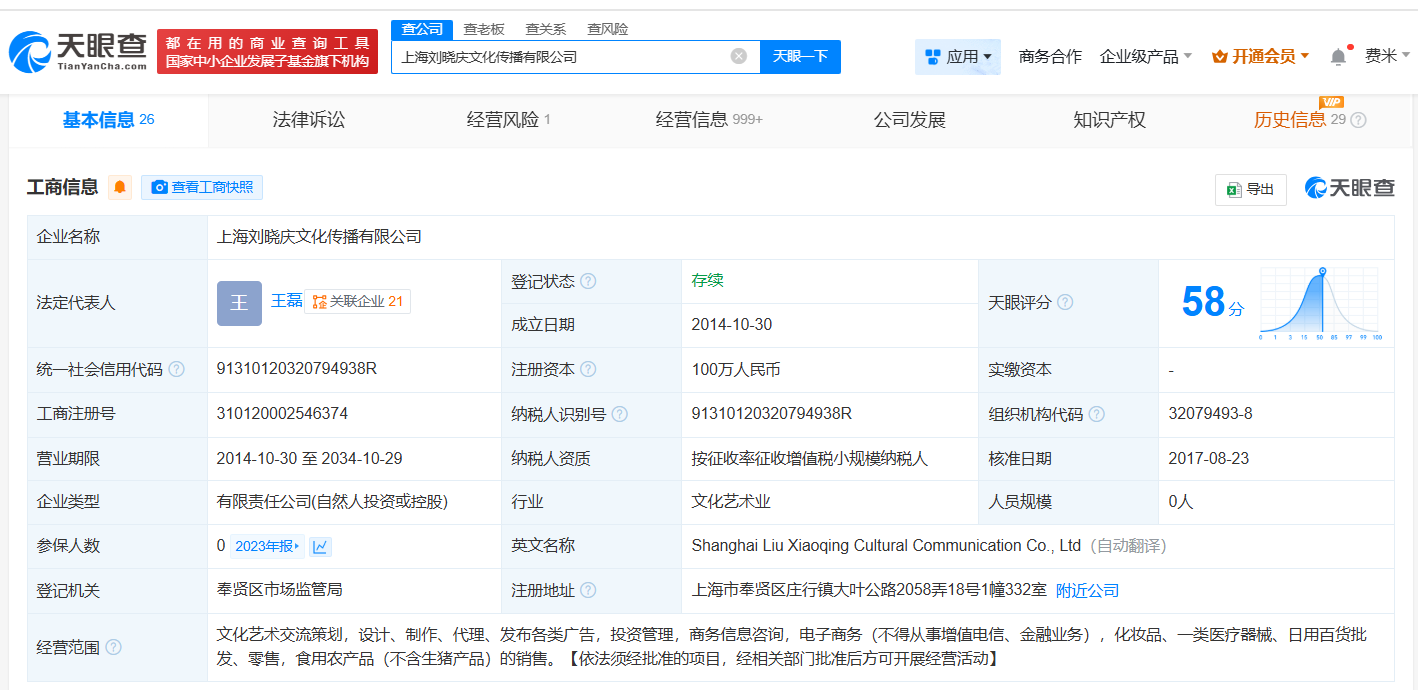1418x690 pixels.
Task: Select the 查老板 search tab
Action: pos(484,29)
